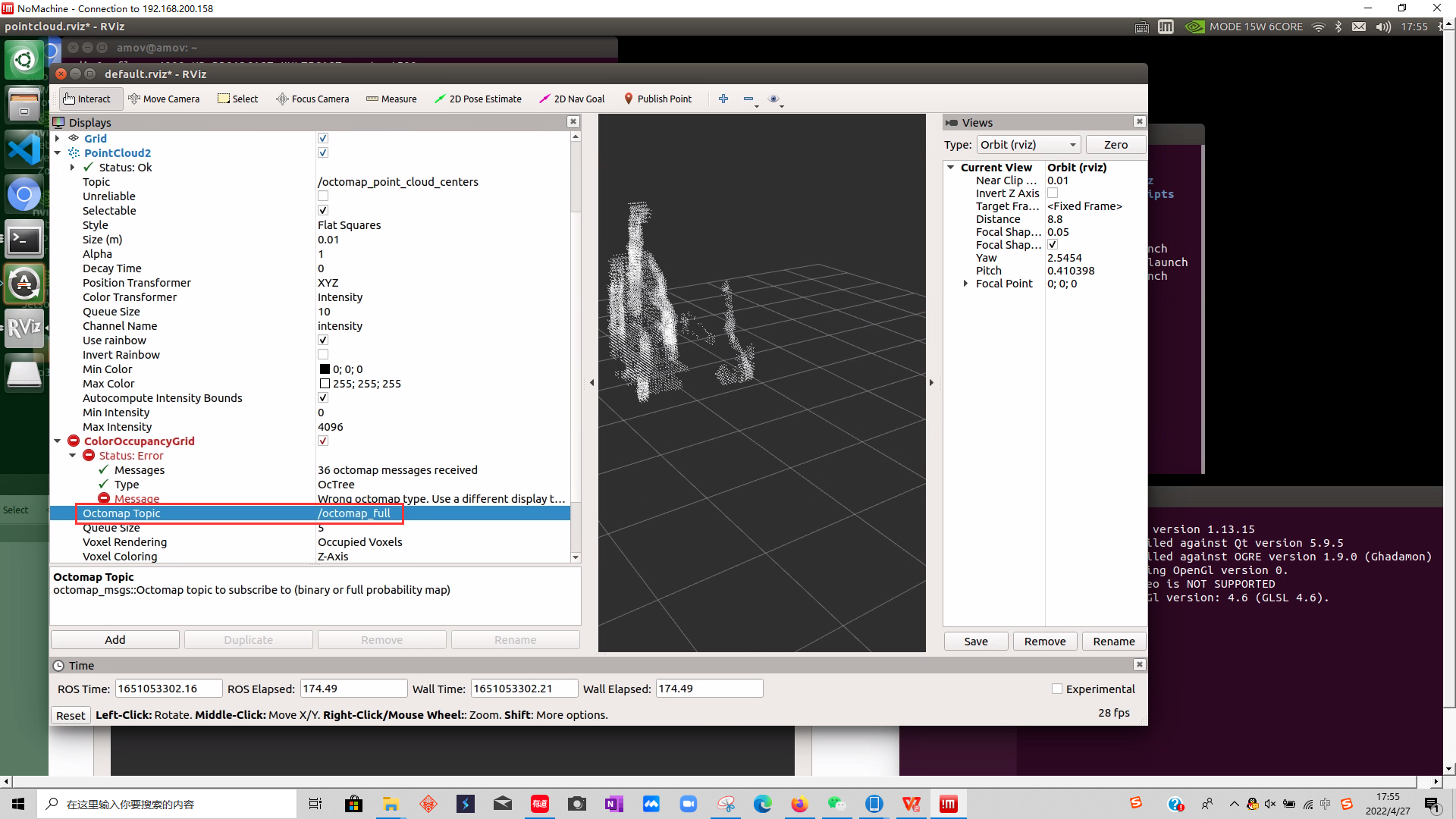
Task: Click the Add display button
Action: click(115, 639)
